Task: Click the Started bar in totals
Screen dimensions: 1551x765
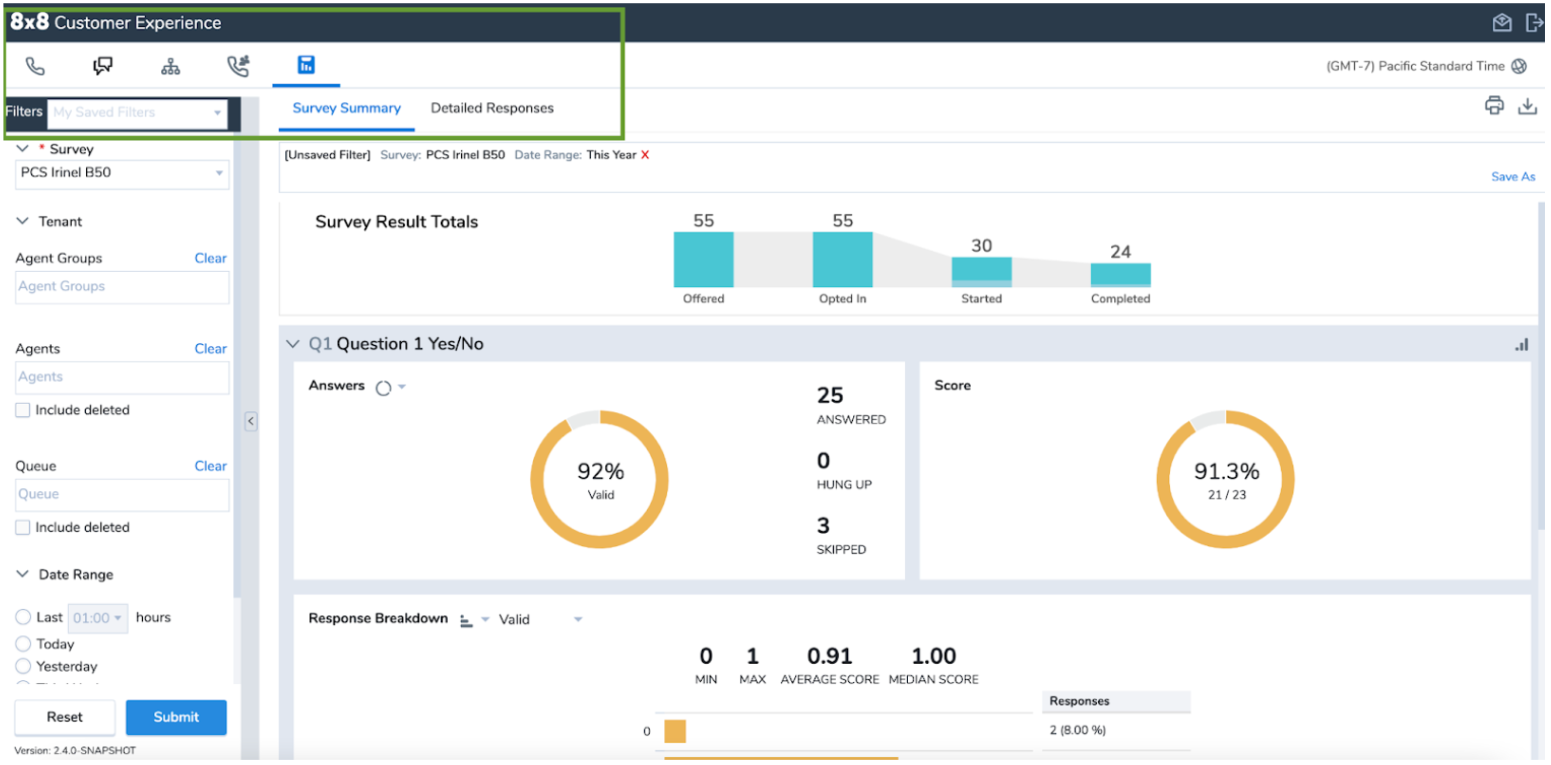Action: 981,272
